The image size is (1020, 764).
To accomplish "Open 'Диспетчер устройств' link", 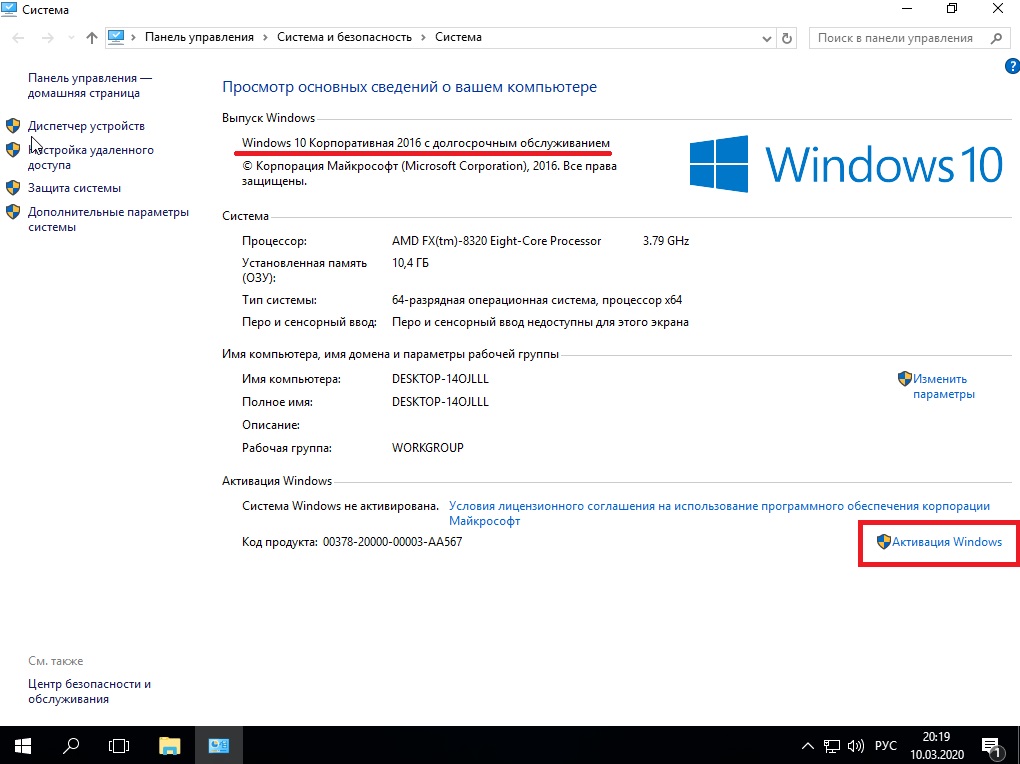I will pyautogui.click(x=86, y=126).
